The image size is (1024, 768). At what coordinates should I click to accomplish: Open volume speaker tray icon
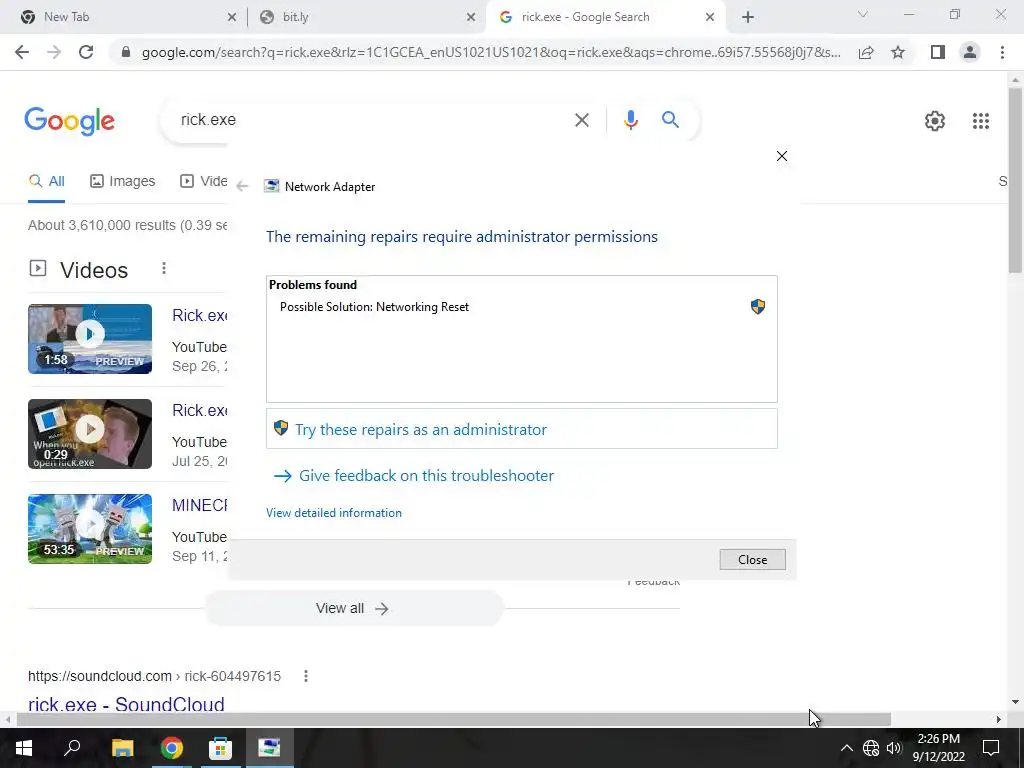click(x=893, y=748)
